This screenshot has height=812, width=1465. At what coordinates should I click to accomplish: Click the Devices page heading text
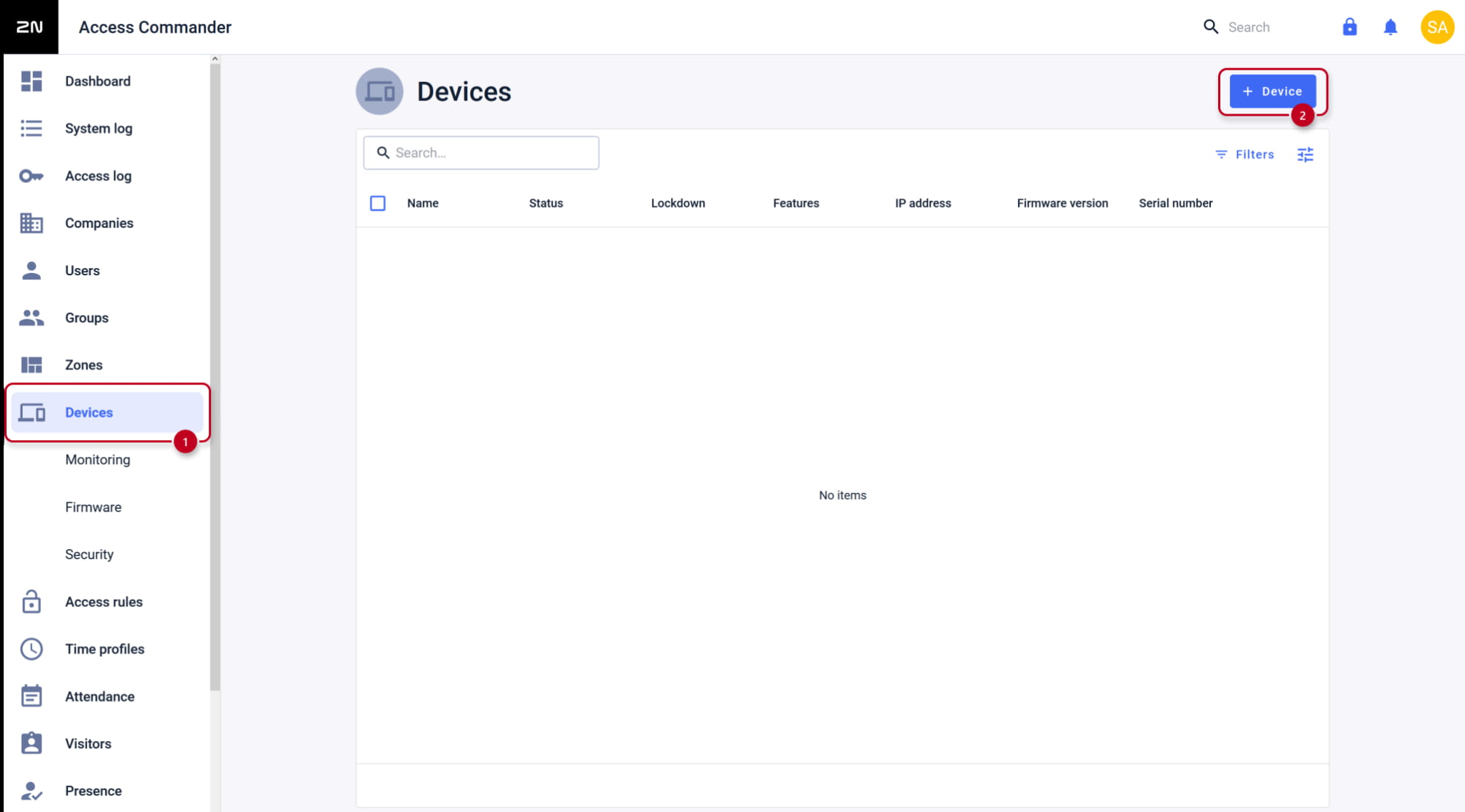464,92
